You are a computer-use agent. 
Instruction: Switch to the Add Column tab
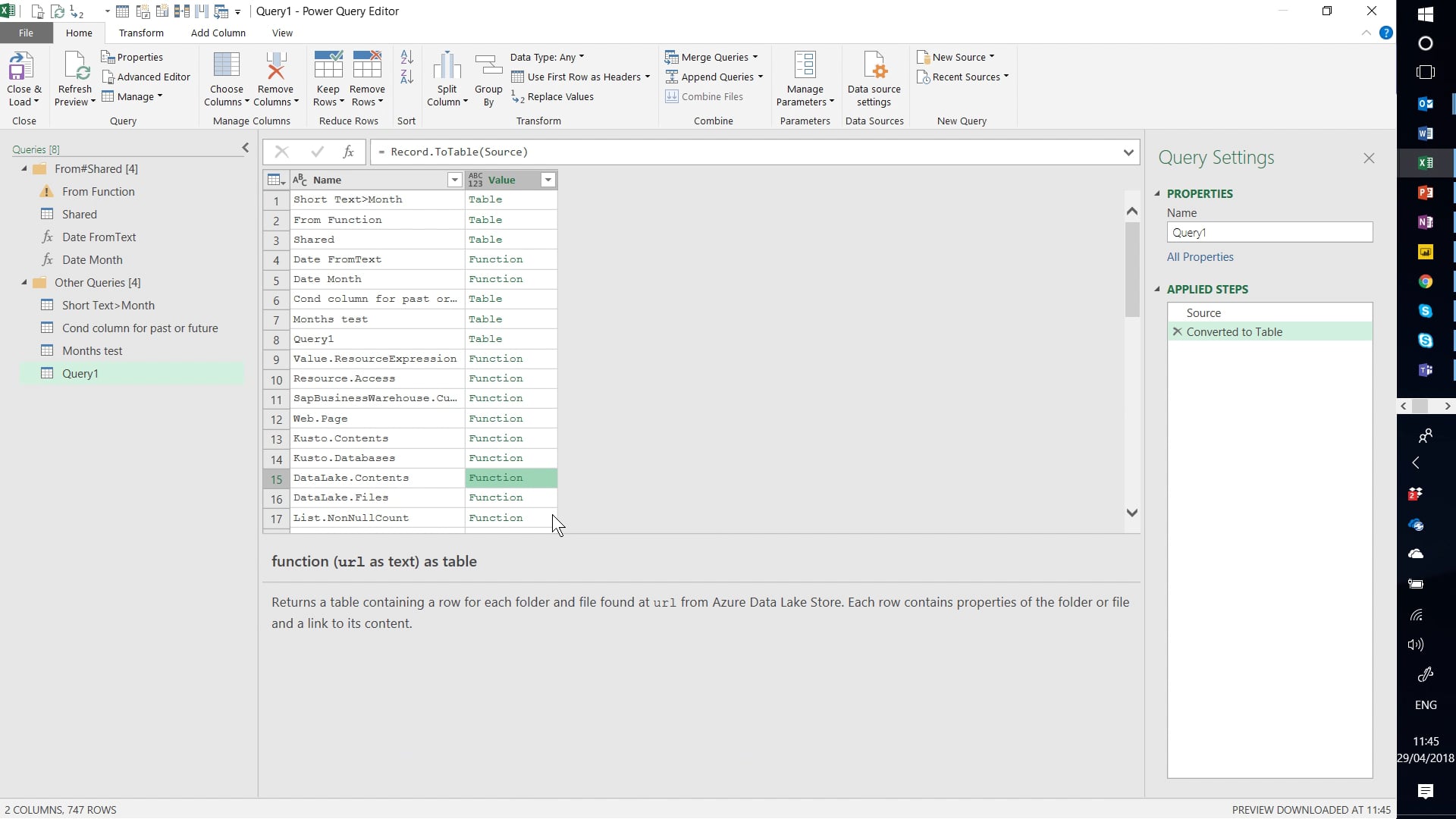point(218,33)
